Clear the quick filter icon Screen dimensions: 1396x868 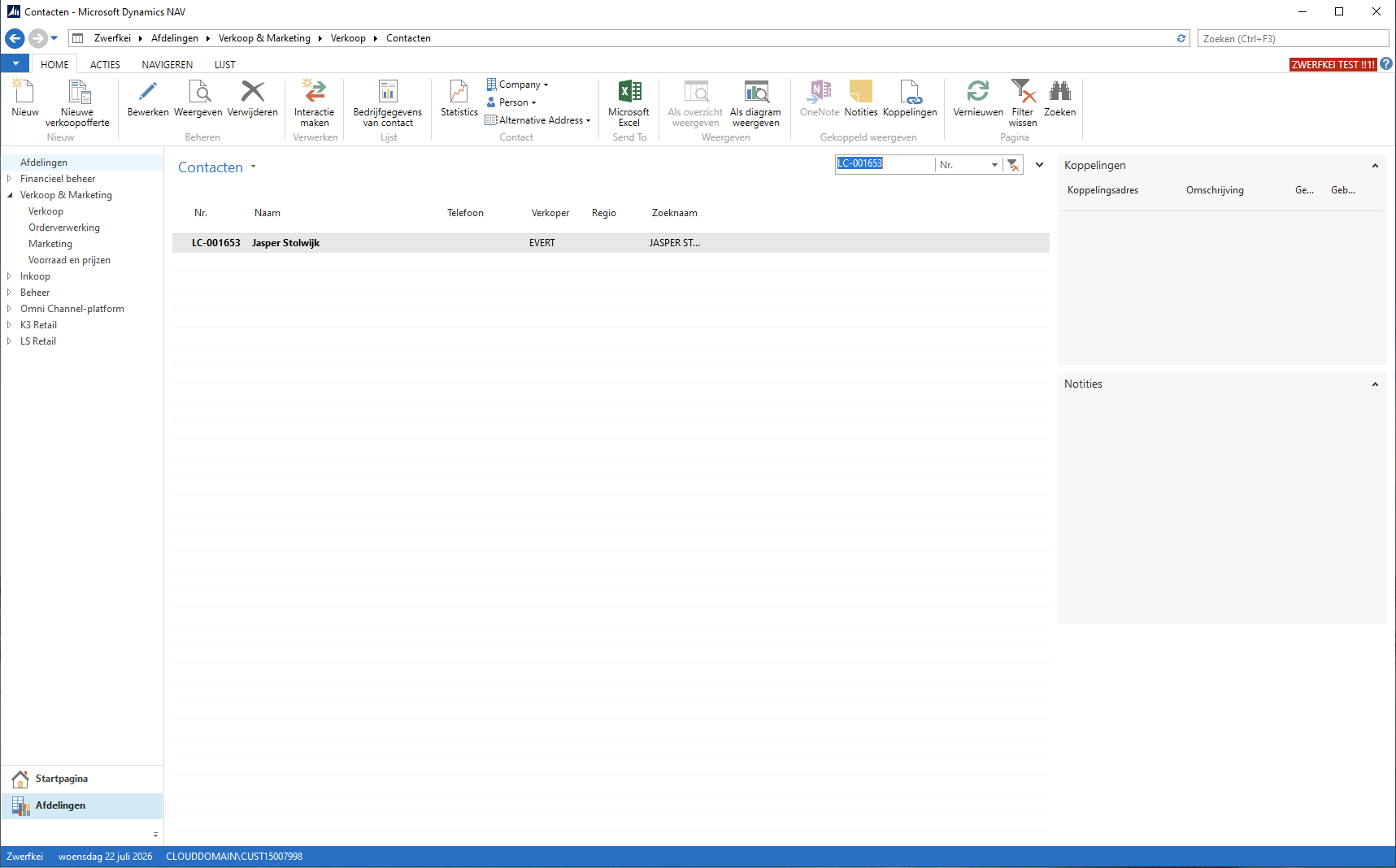pyautogui.click(x=1013, y=165)
